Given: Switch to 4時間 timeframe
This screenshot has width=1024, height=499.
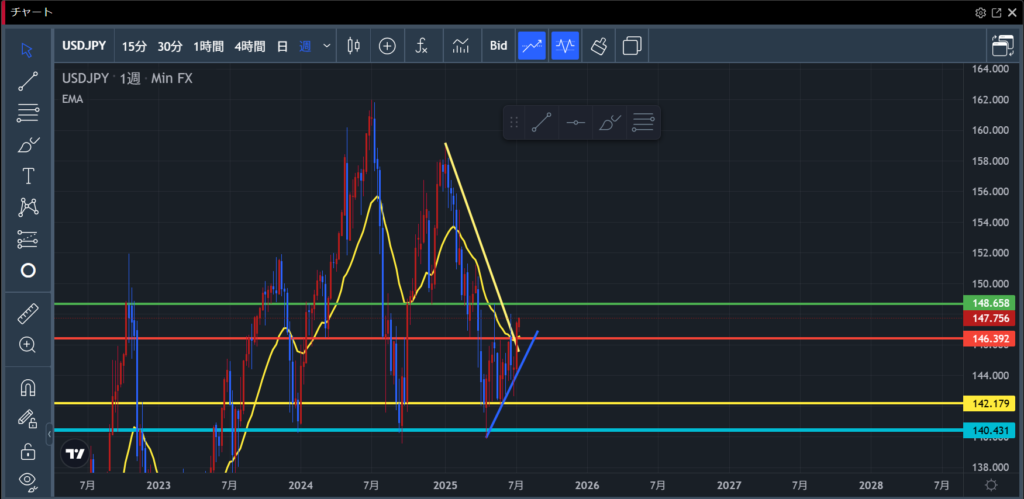Looking at the screenshot, I should 250,46.
